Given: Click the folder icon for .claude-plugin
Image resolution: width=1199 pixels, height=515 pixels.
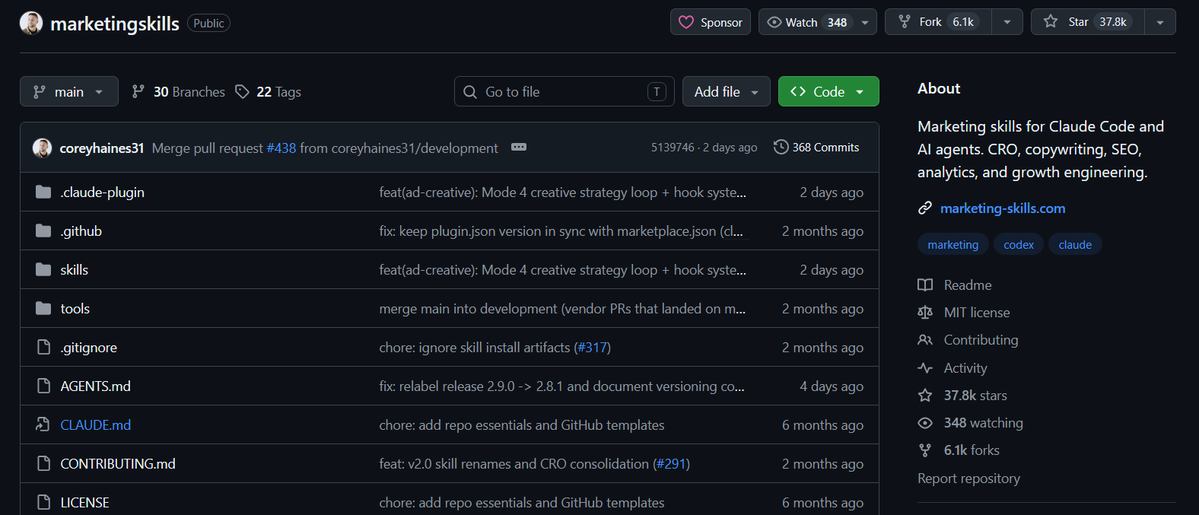Looking at the screenshot, I should tap(43, 193).
